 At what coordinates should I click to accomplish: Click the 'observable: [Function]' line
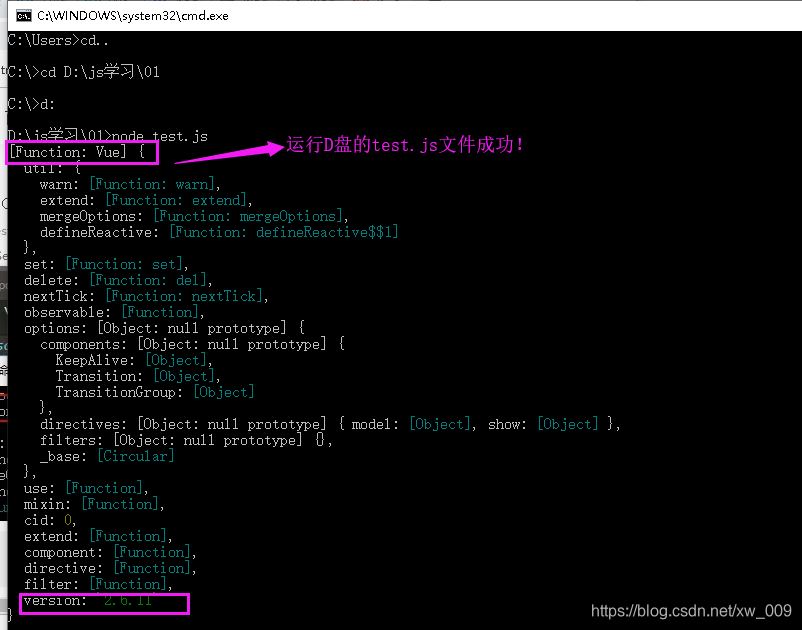click(114, 312)
